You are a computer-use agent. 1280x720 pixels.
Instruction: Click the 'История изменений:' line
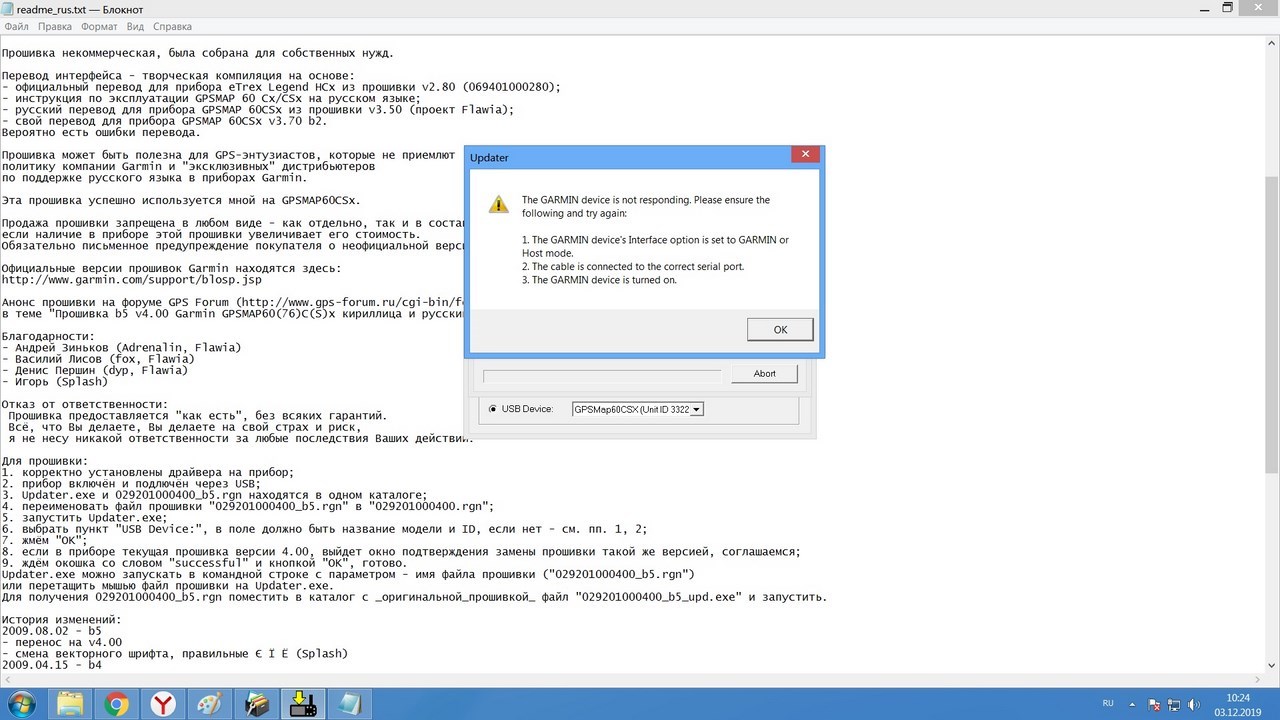tap(61, 620)
